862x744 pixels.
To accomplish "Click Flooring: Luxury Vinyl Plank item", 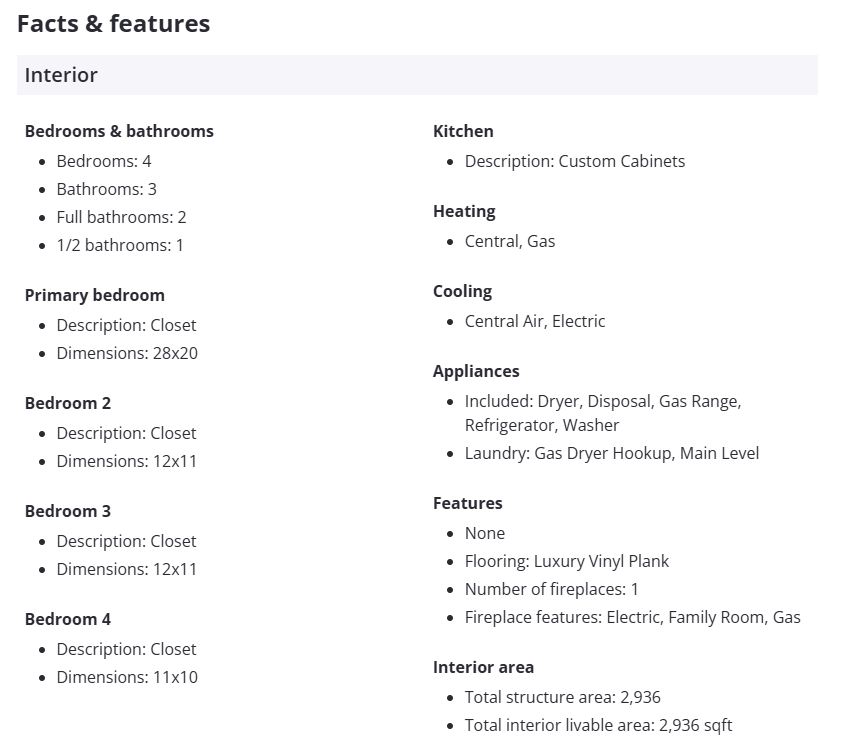I will pyautogui.click(x=567, y=561).
